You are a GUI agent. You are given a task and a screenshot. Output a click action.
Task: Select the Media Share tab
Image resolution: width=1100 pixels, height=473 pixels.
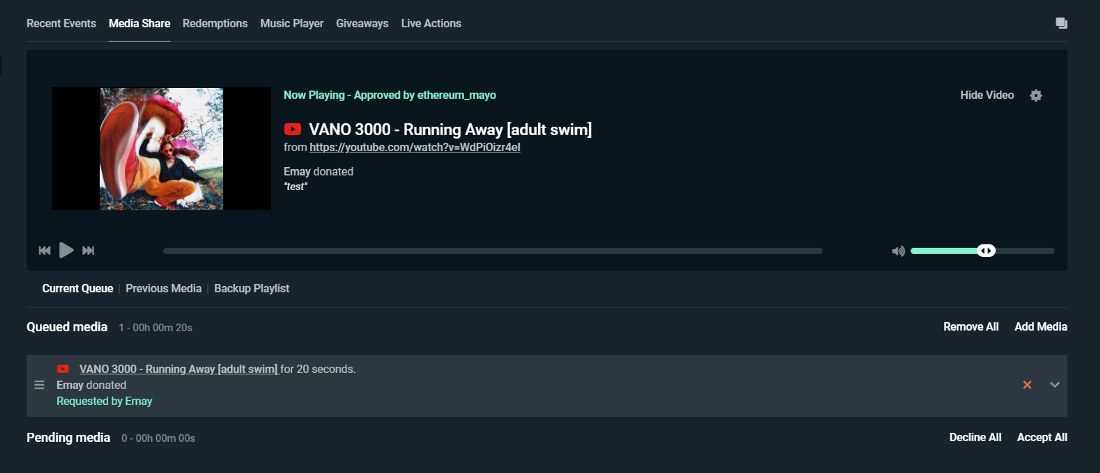139,23
